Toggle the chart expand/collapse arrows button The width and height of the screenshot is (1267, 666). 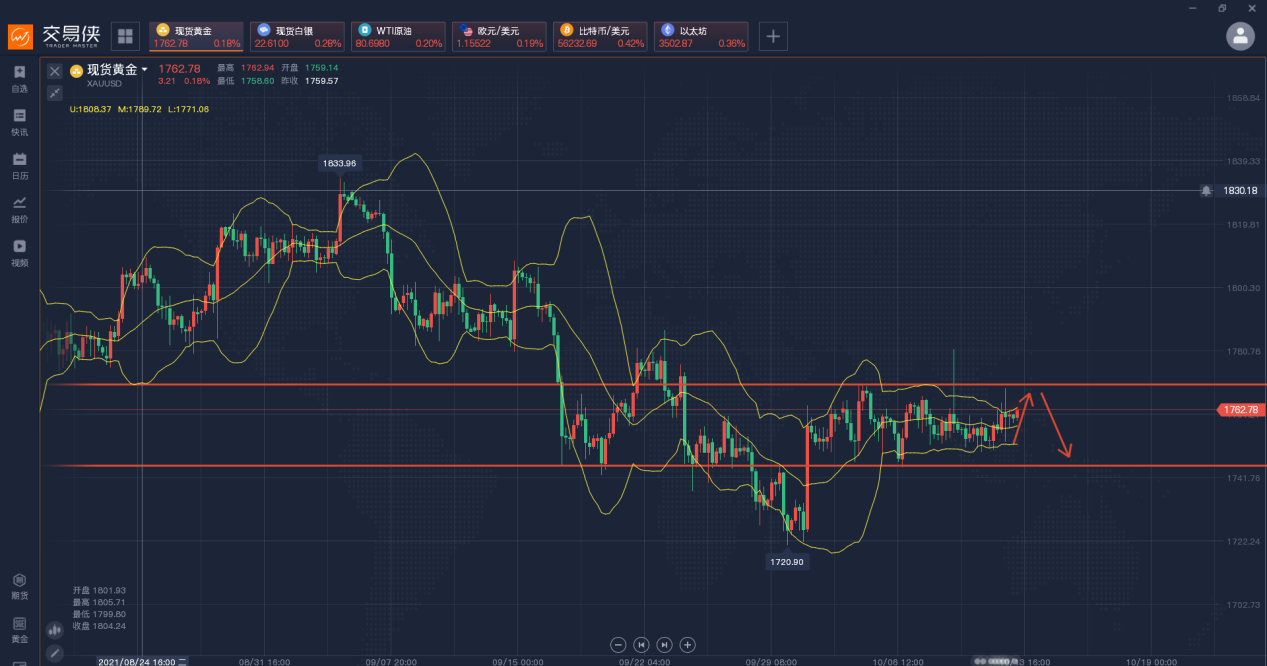coord(55,93)
